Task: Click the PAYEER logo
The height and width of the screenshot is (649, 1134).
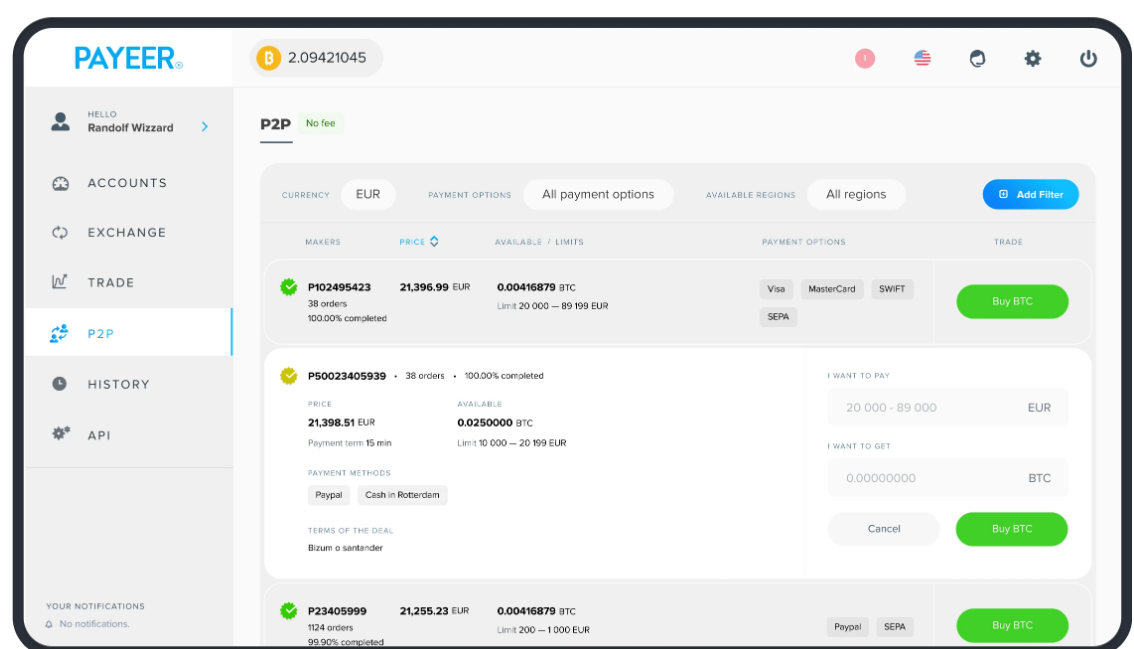Action: 128,58
